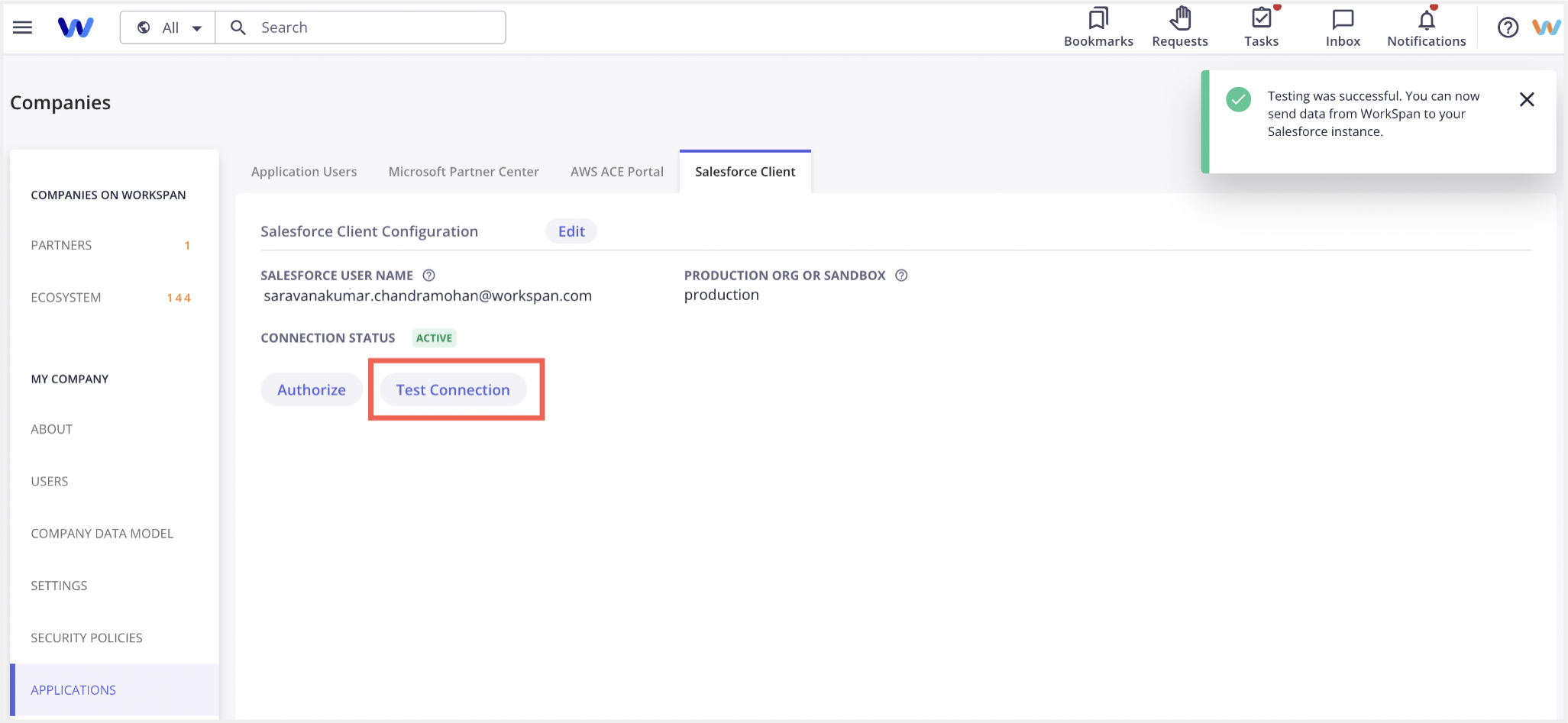Open Company Data Model sidebar item
The width and height of the screenshot is (1568, 723).
click(115, 534)
